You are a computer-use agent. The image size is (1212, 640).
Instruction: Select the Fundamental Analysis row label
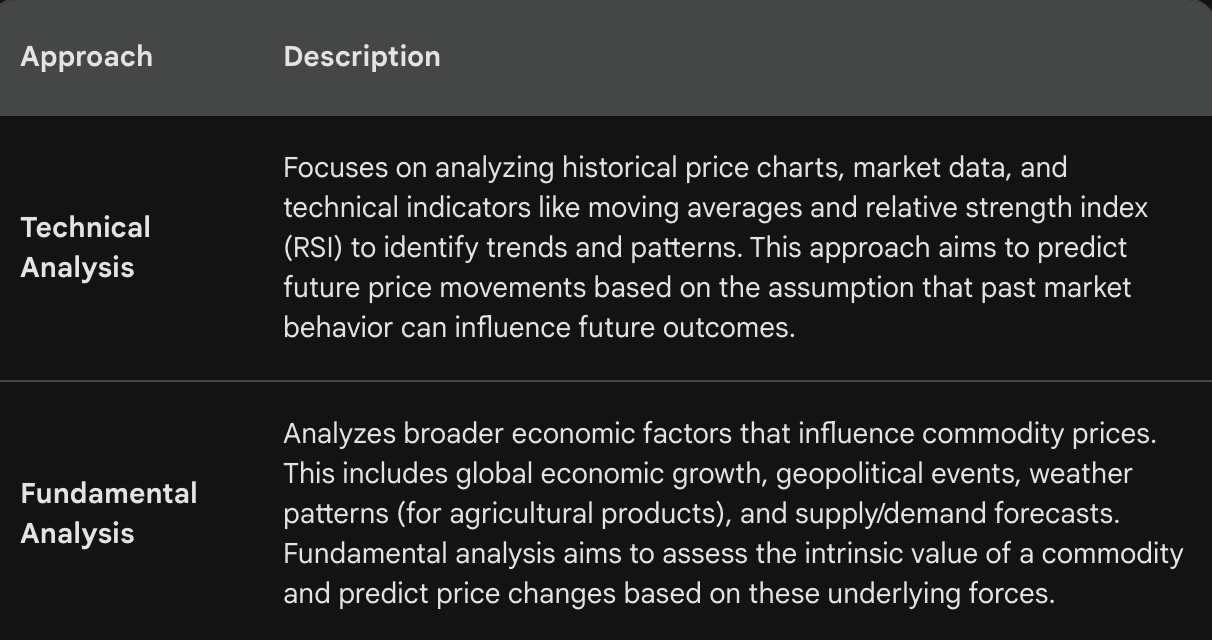109,513
